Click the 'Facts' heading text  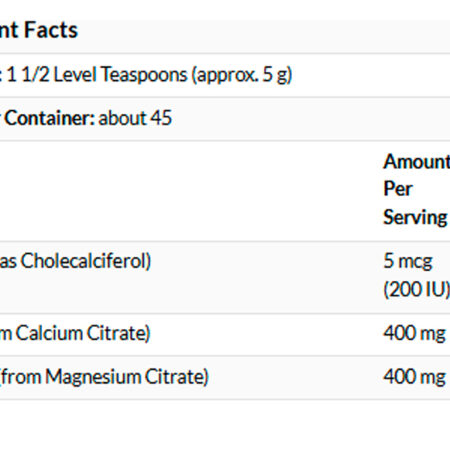pos(51,30)
